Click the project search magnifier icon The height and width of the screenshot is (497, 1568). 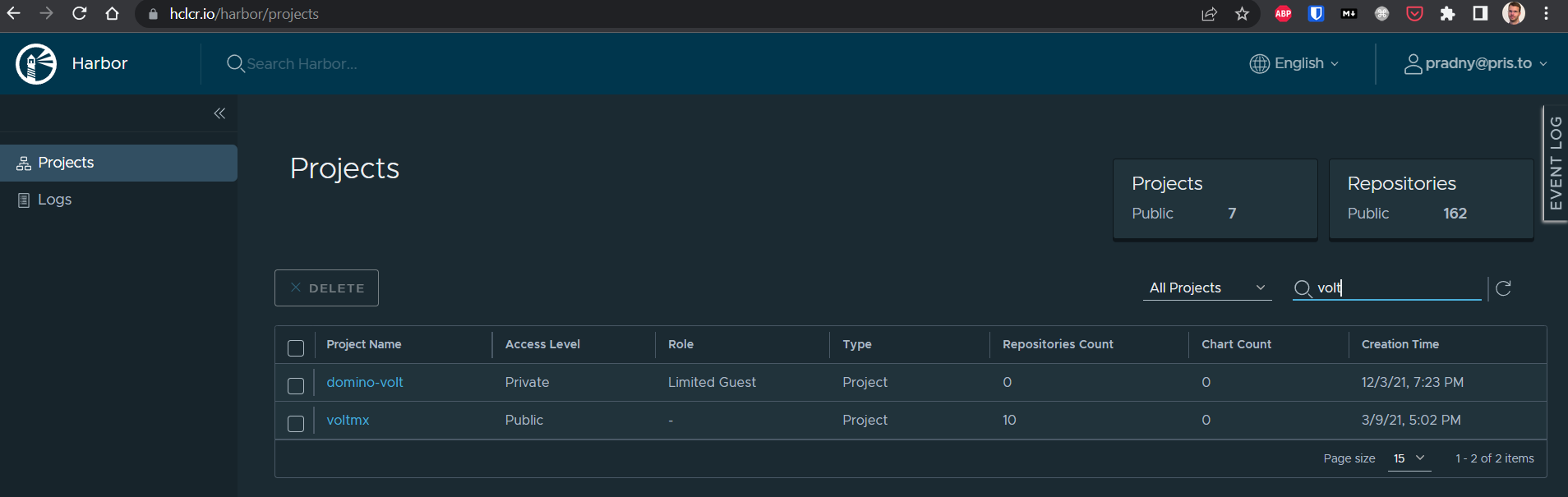pyautogui.click(x=1303, y=288)
